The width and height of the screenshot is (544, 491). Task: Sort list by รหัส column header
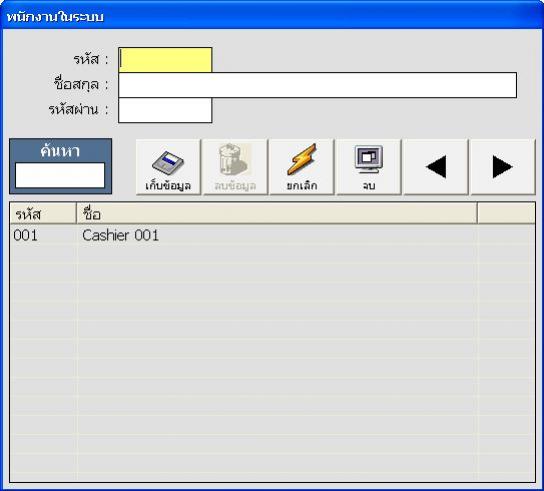tap(43, 214)
